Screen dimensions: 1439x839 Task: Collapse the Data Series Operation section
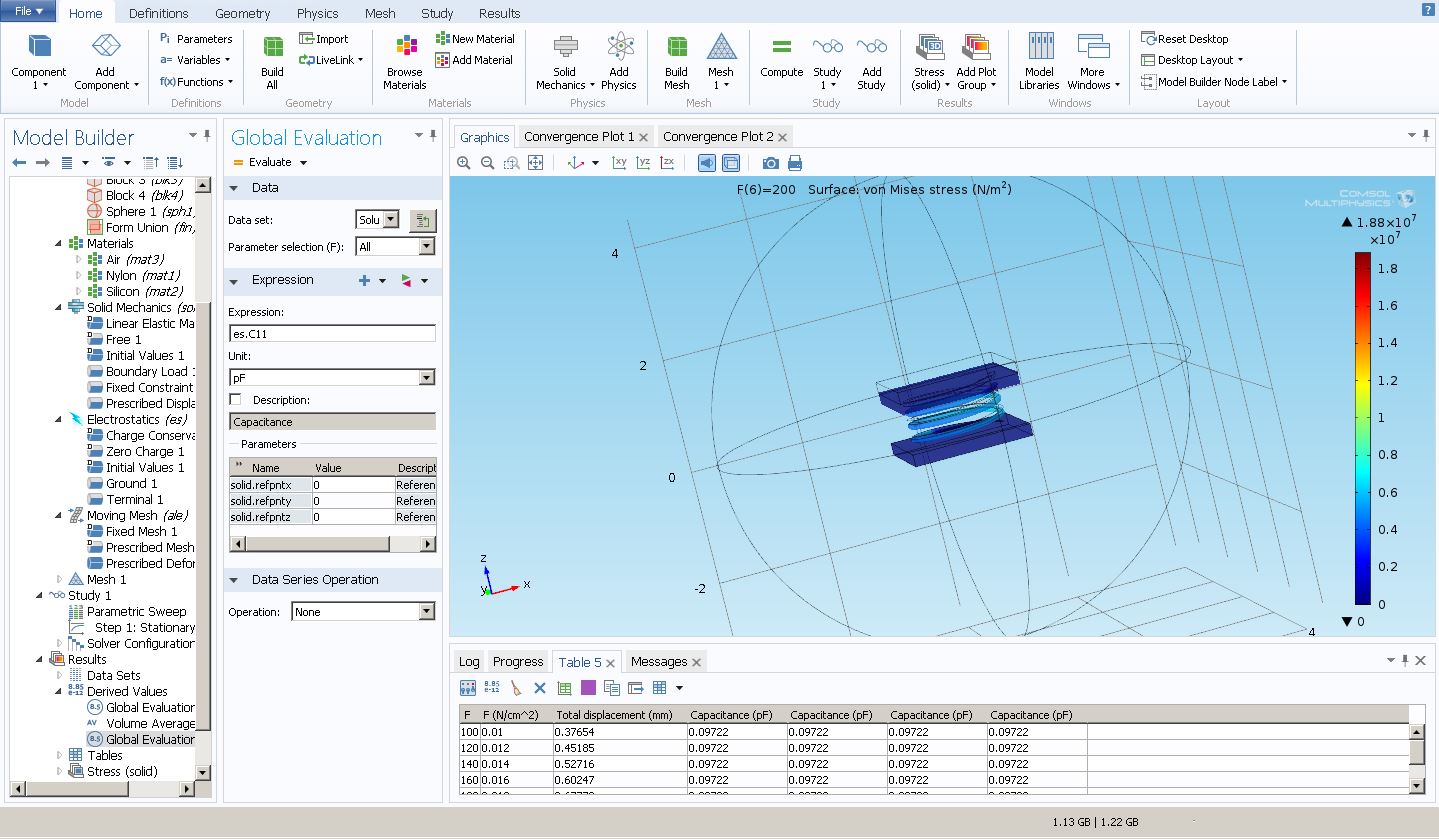point(235,580)
